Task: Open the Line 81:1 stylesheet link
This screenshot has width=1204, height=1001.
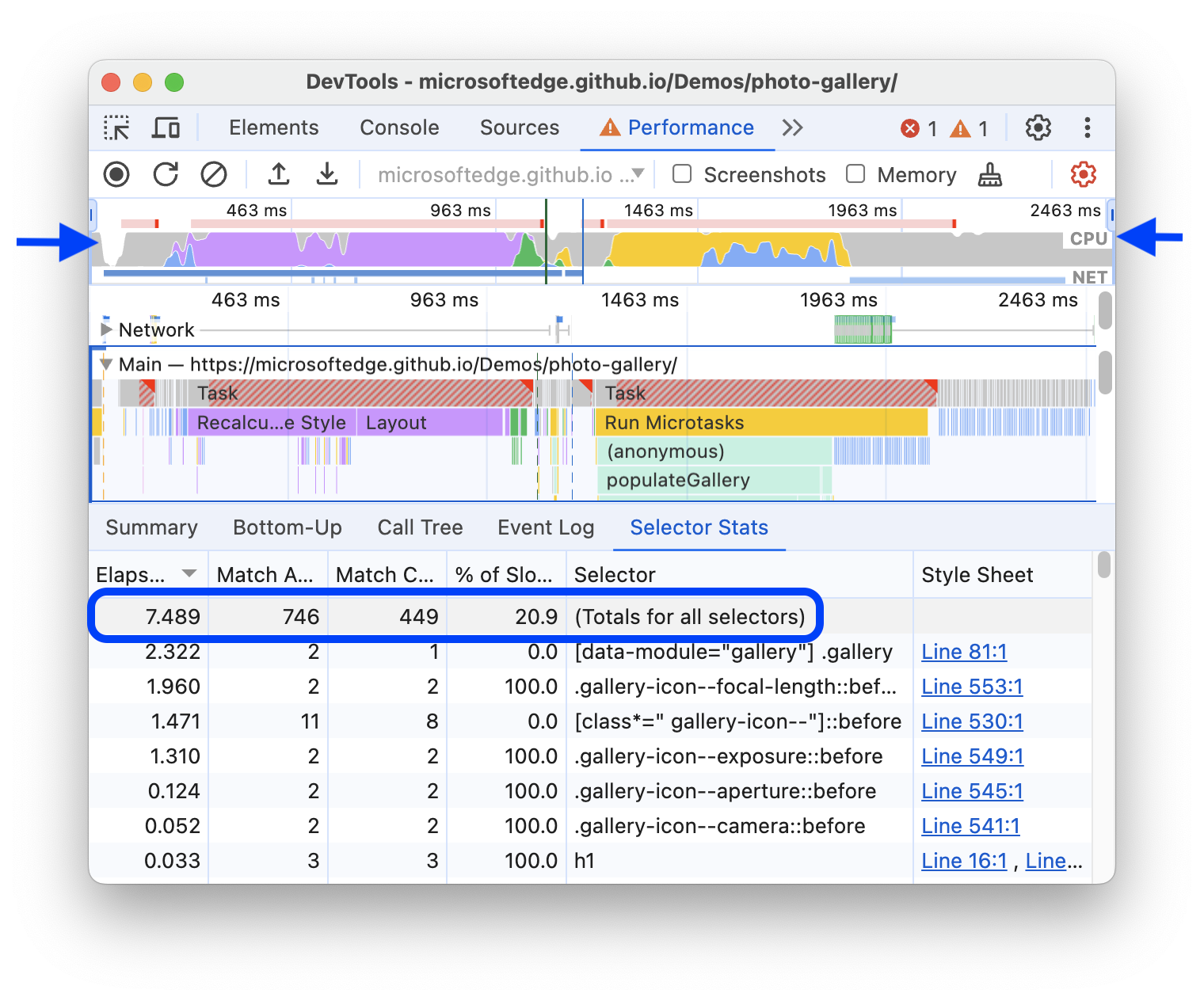Action: [x=963, y=651]
